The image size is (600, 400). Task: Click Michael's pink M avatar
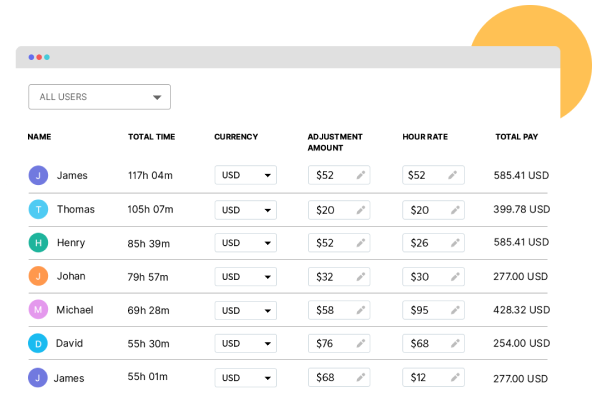[38, 309]
